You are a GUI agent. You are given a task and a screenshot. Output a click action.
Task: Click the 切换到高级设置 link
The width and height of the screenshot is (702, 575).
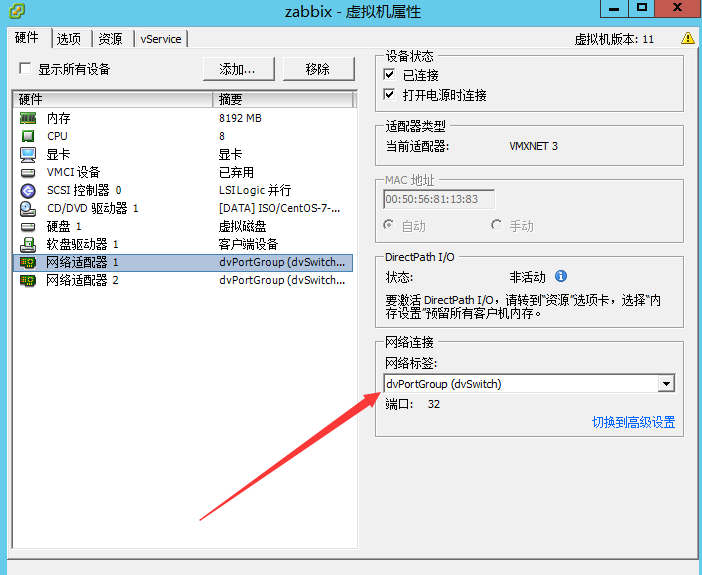pos(634,422)
